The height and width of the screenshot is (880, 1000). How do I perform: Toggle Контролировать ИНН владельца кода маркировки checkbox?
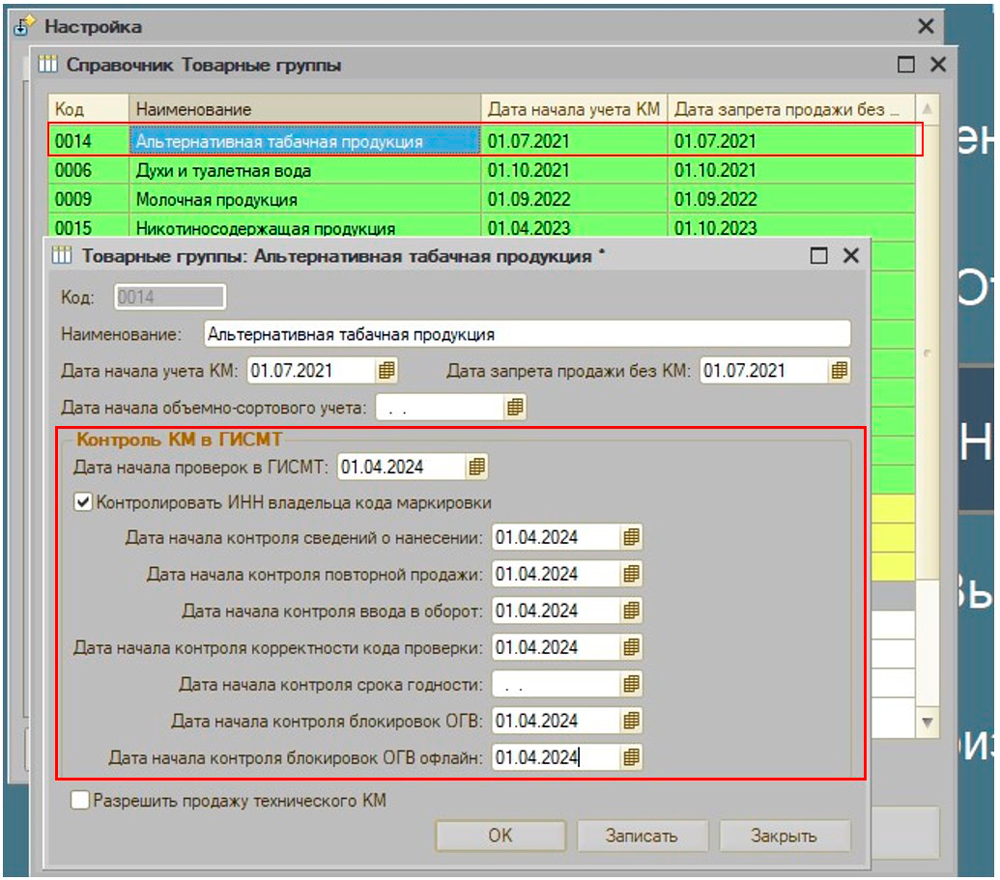(84, 502)
